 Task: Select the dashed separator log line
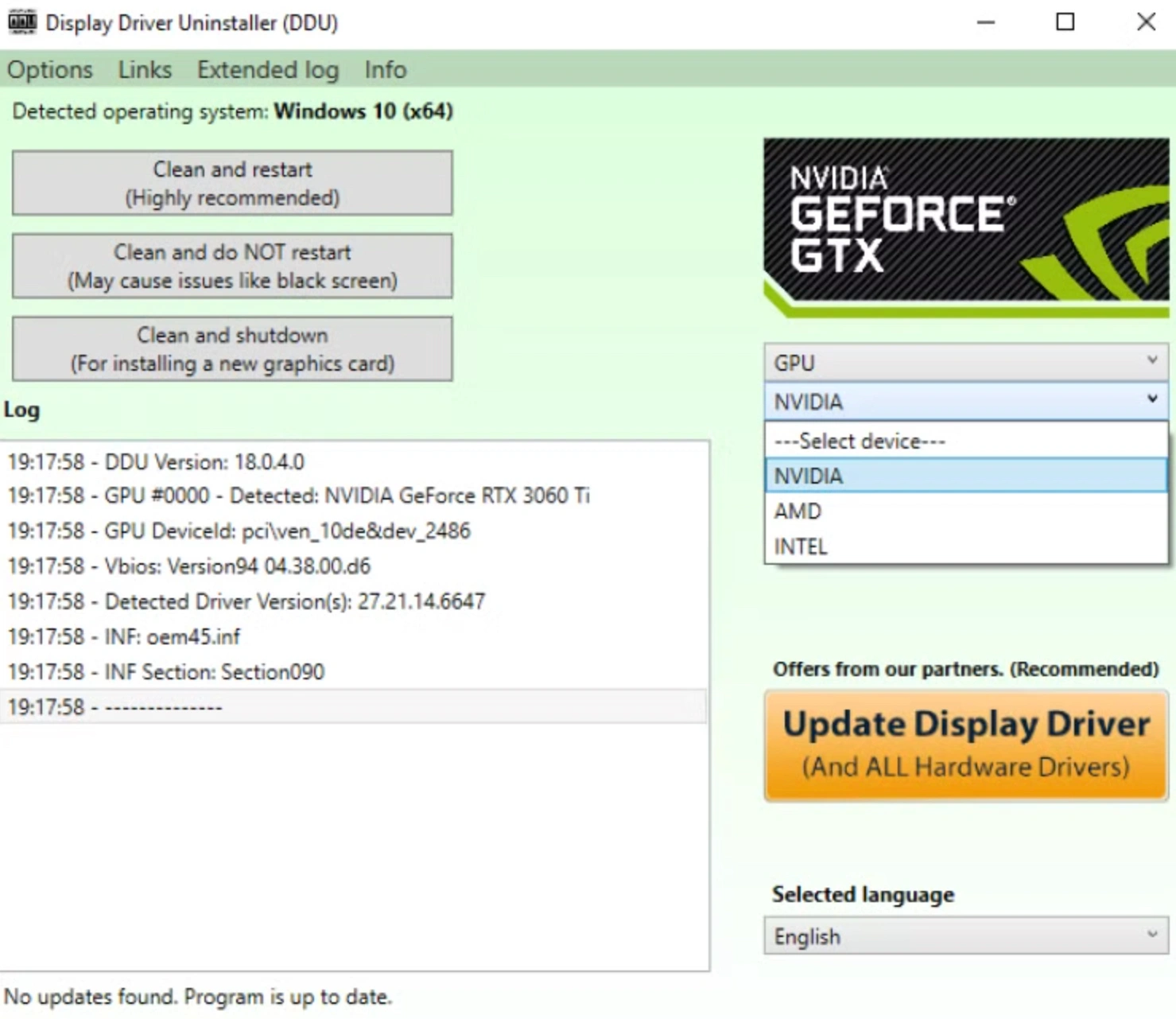353,706
